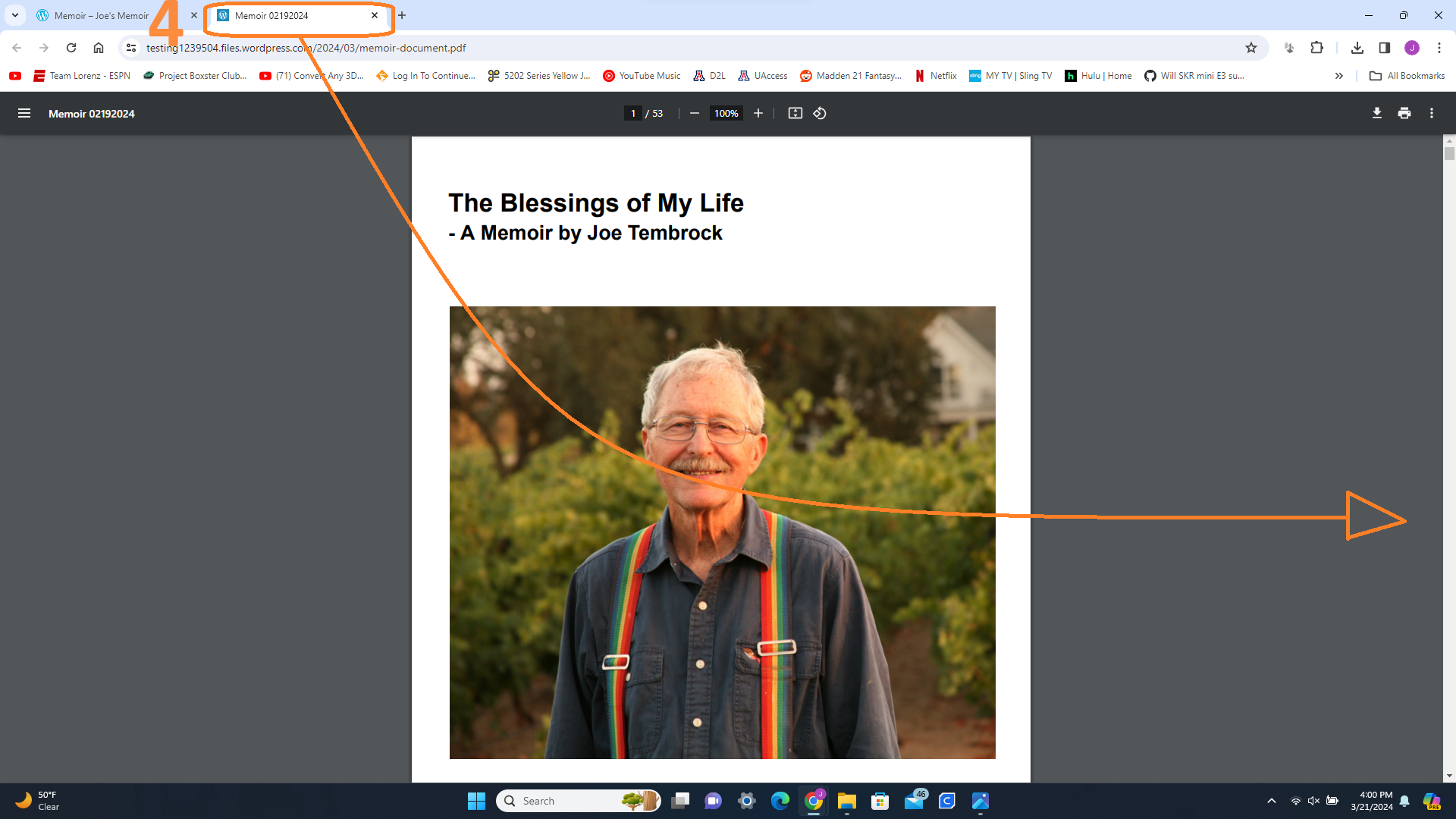Screen dimensions: 1456x819
Task: Open the PDF sidebar hamburger menu
Action: [x=24, y=113]
